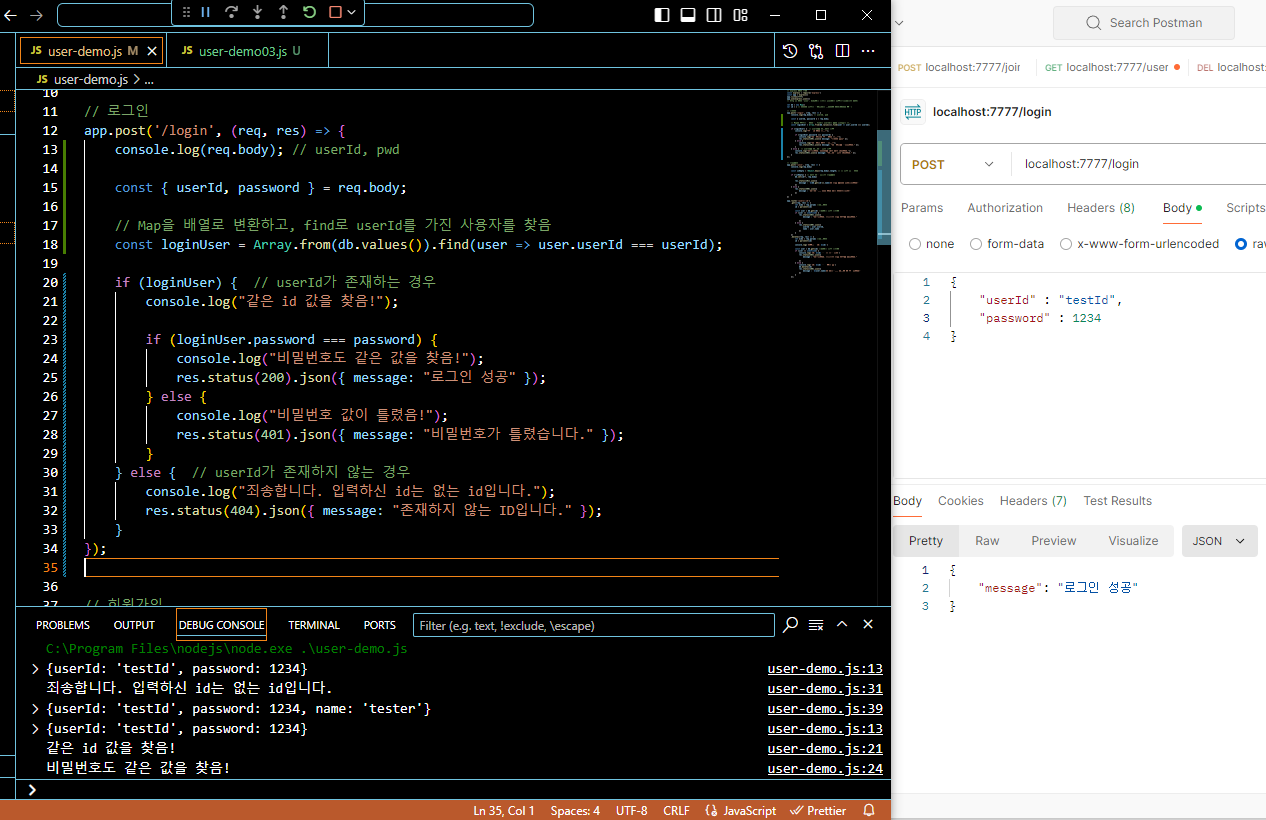1266x820 pixels.
Task: Open the Test Results response tab
Action: (x=1117, y=501)
